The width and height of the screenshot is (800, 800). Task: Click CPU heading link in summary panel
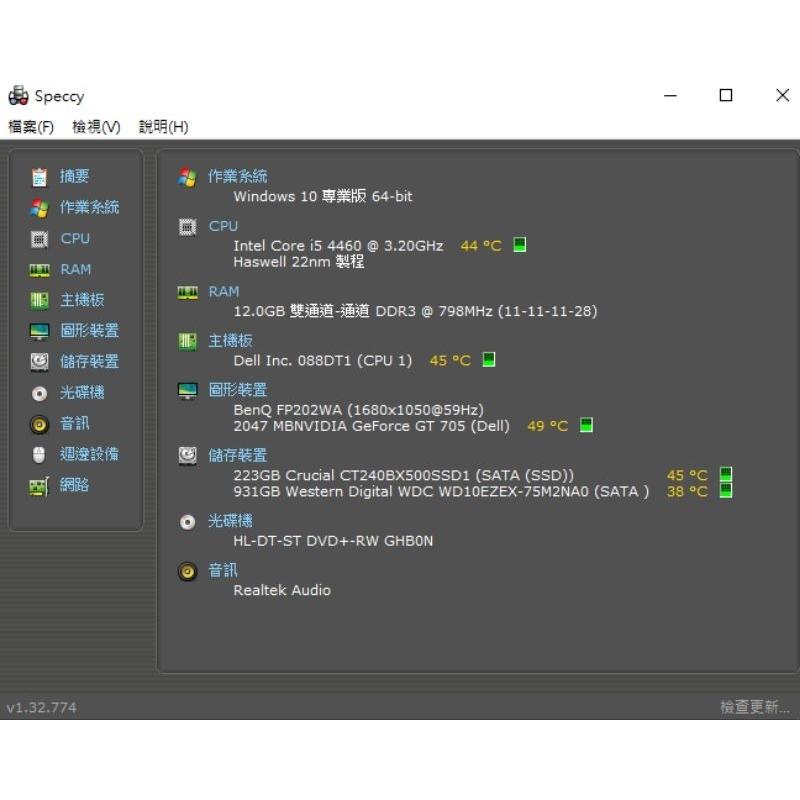click(x=223, y=226)
